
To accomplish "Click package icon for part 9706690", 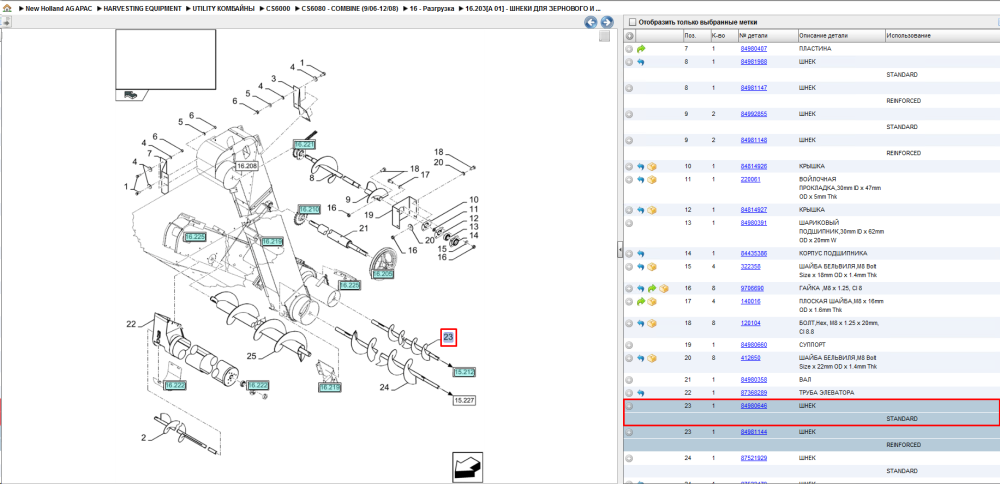I will click(663, 288).
